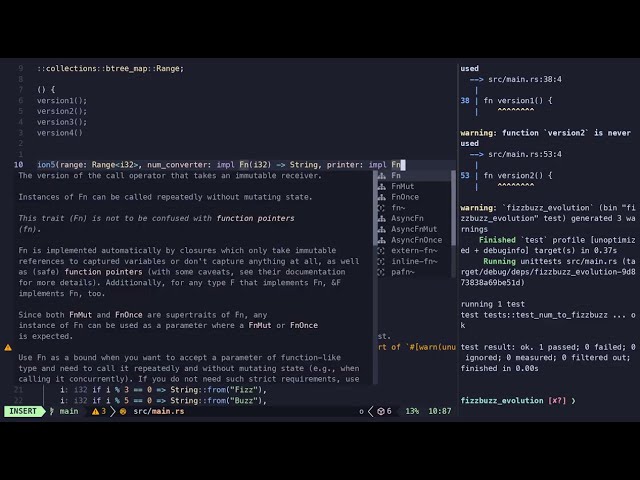This screenshot has width=640, height=480.
Task: Click the FnOnce reference in 'supertraits' sentence
Action: (x=129, y=315)
